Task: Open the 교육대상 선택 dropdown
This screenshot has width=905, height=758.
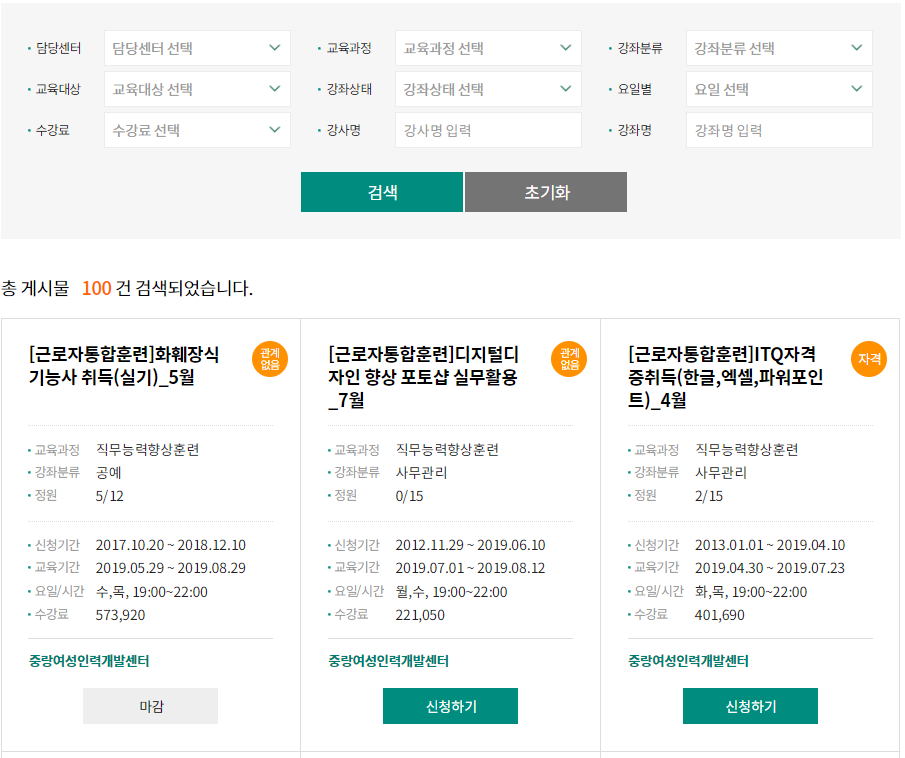Action: (197, 89)
